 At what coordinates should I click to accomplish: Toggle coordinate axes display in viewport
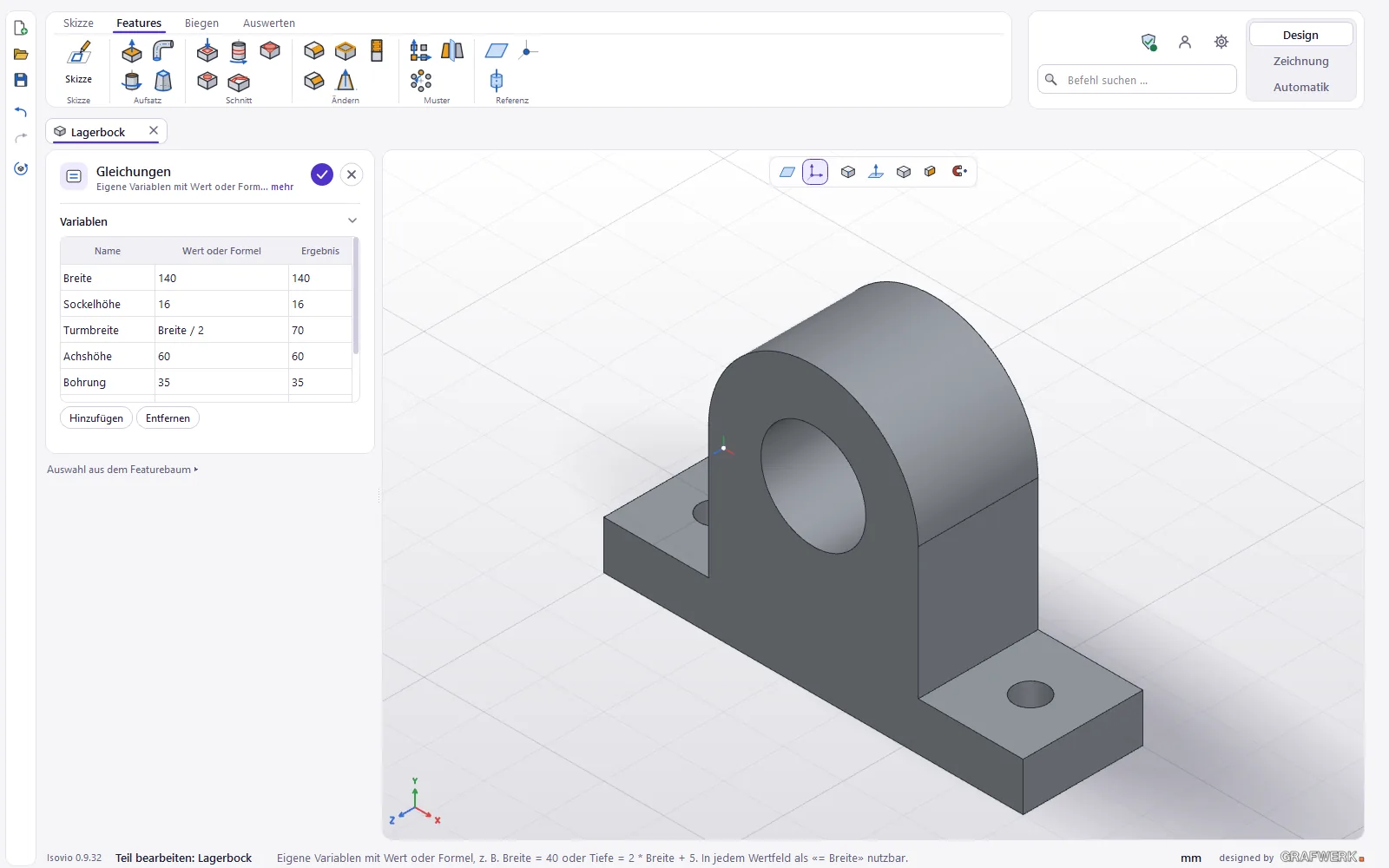(815, 172)
